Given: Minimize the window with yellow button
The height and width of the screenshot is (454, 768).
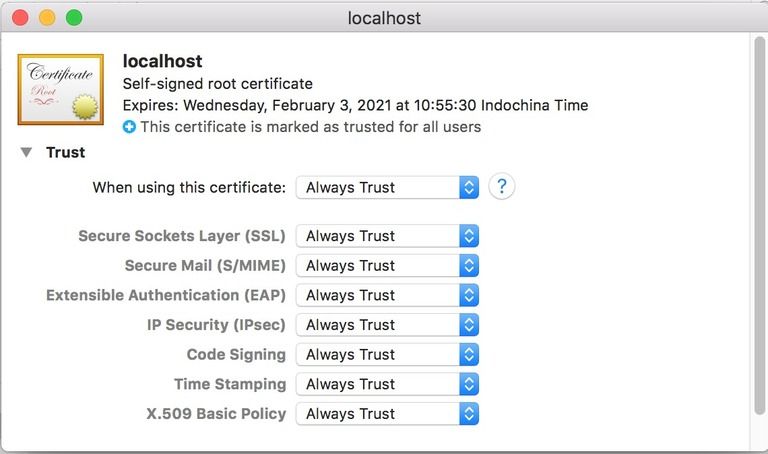Looking at the screenshot, I should coord(47,18).
